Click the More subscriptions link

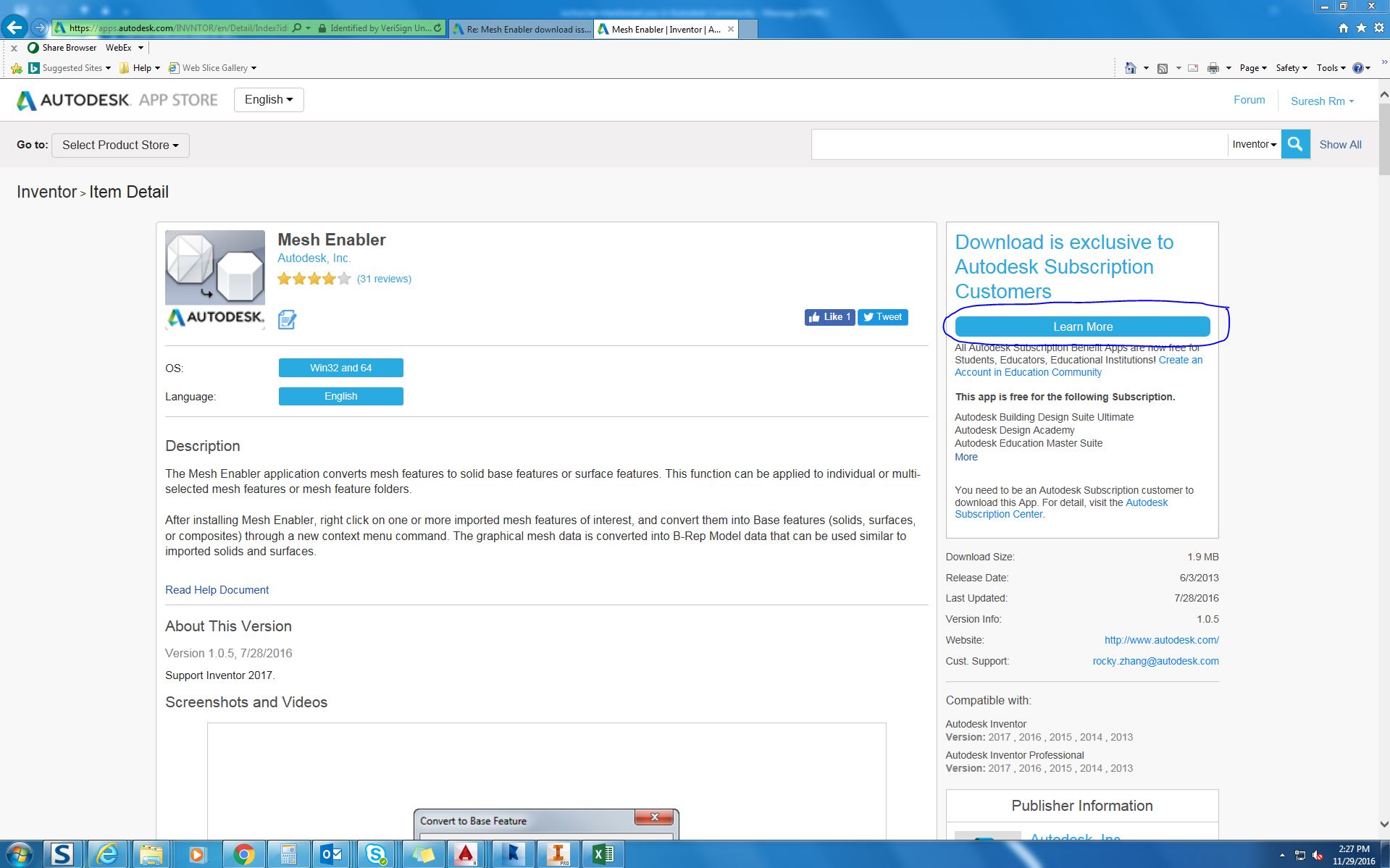point(966,457)
